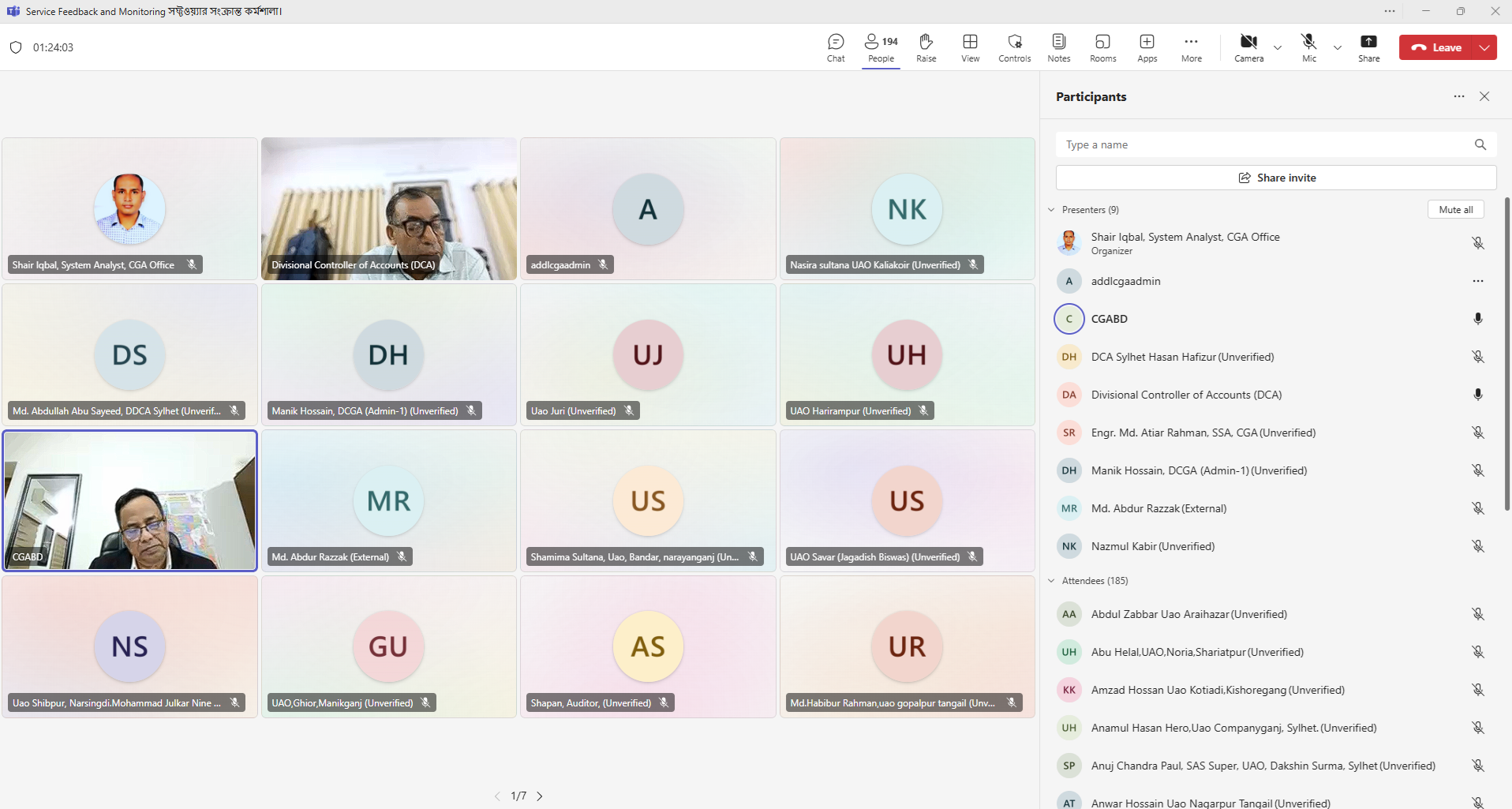This screenshot has width=1512, height=809.
Task: Click the Mute all button
Action: click(1455, 209)
